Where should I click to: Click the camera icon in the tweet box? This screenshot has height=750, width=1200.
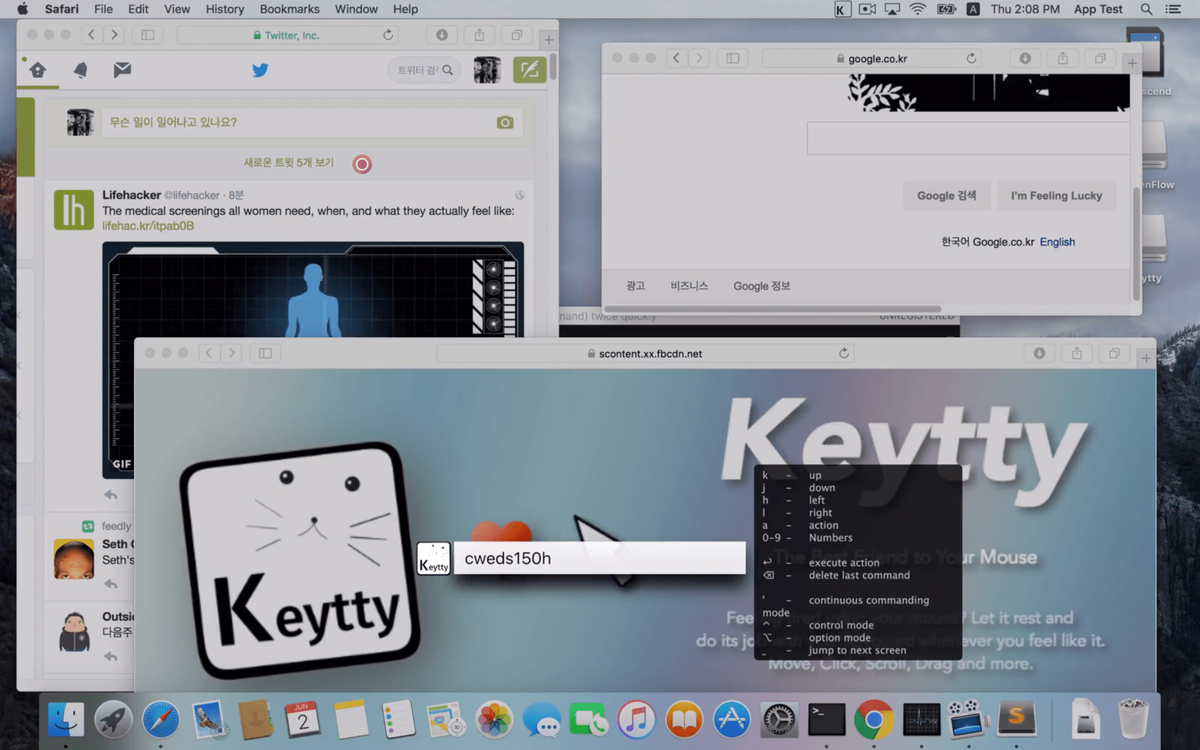505,122
